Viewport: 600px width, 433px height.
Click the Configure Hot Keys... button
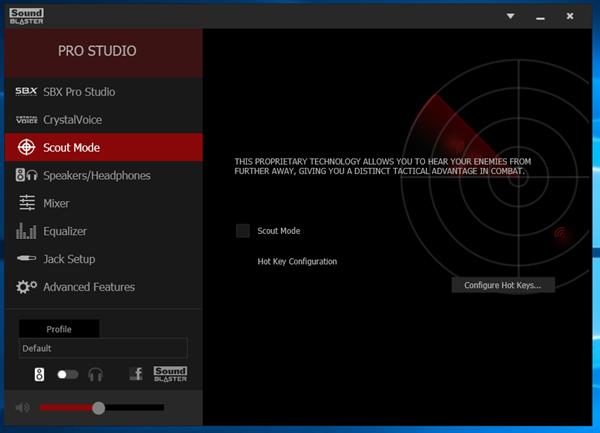coord(503,285)
